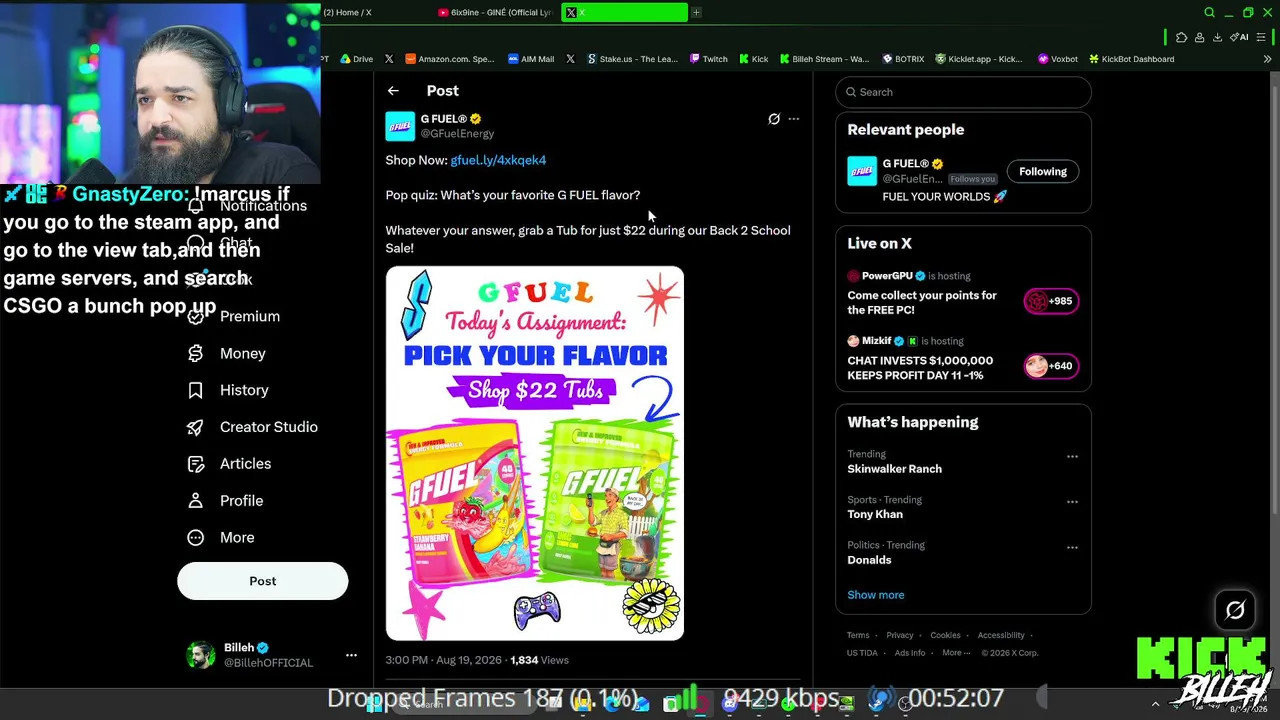Screen dimensions: 1280x720
Task: Click the browser search magnifier icon
Action: click(x=1209, y=13)
